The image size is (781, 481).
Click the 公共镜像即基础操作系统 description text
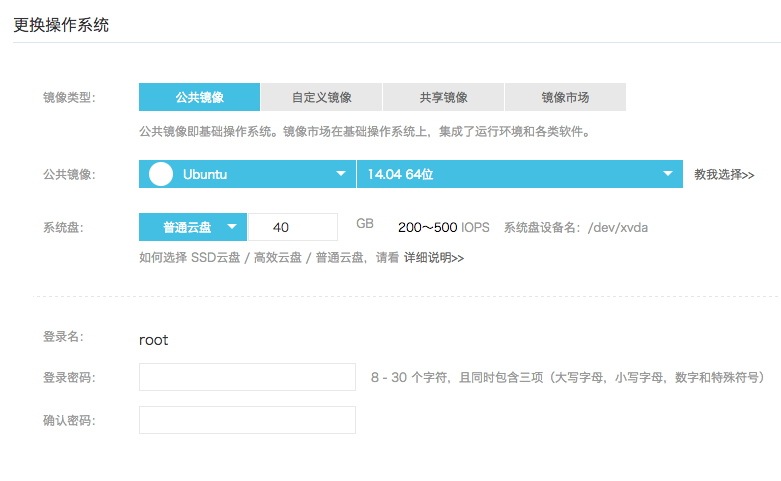pos(365,132)
